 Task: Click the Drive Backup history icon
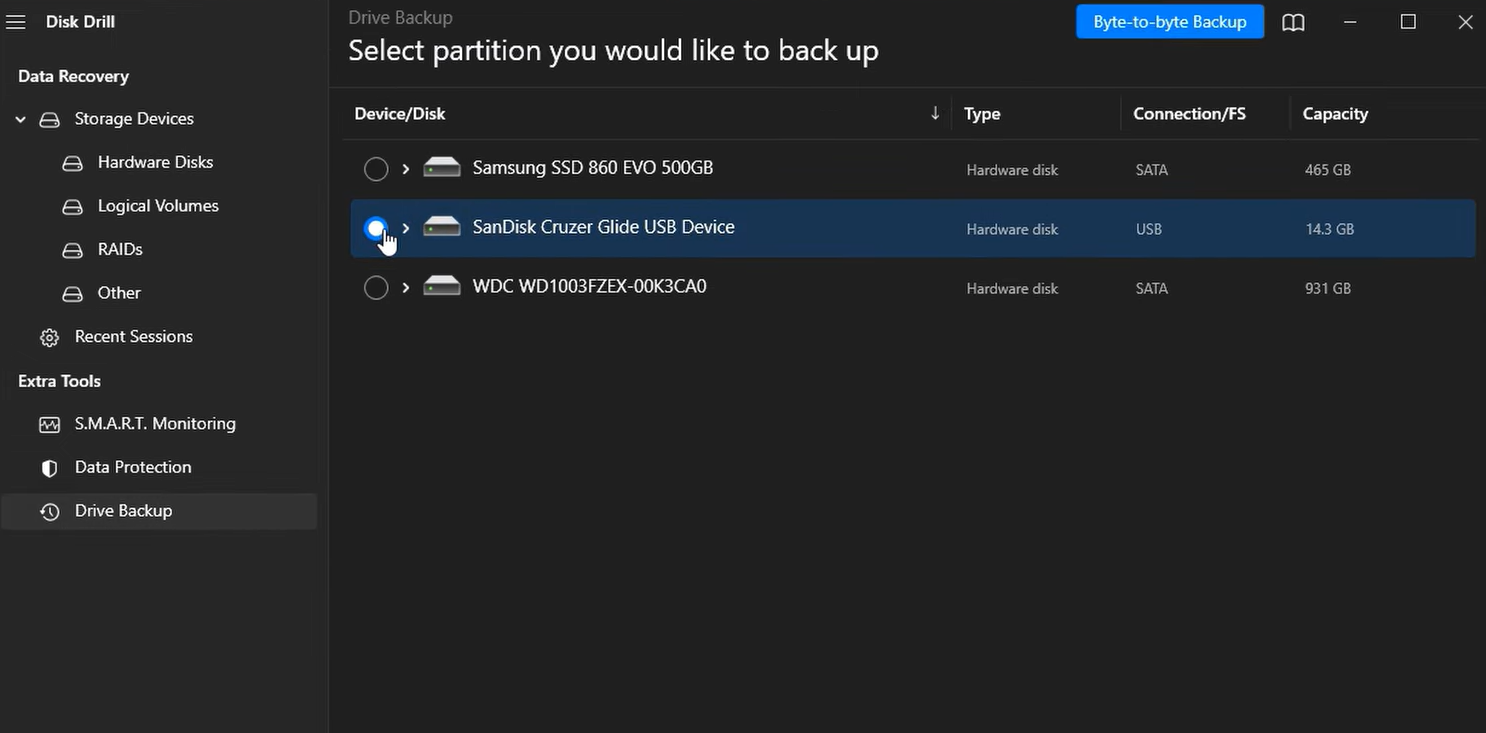(49, 512)
